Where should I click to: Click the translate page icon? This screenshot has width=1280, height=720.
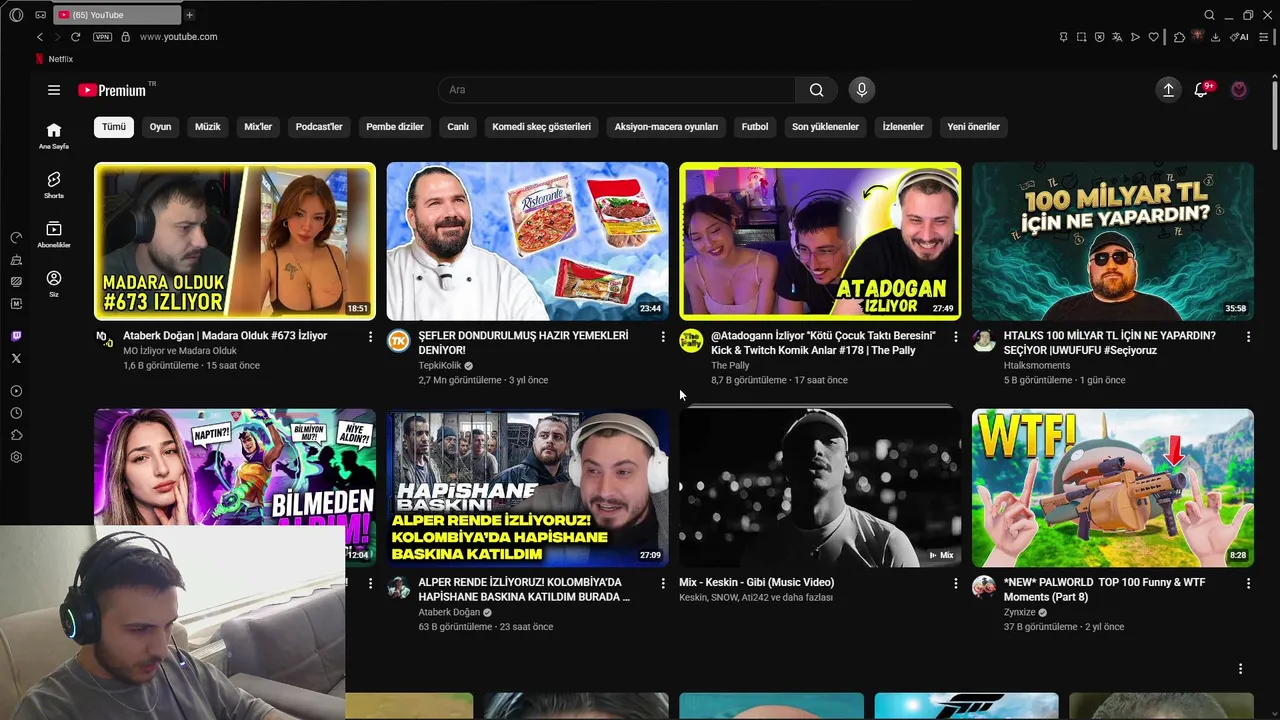[1117, 37]
